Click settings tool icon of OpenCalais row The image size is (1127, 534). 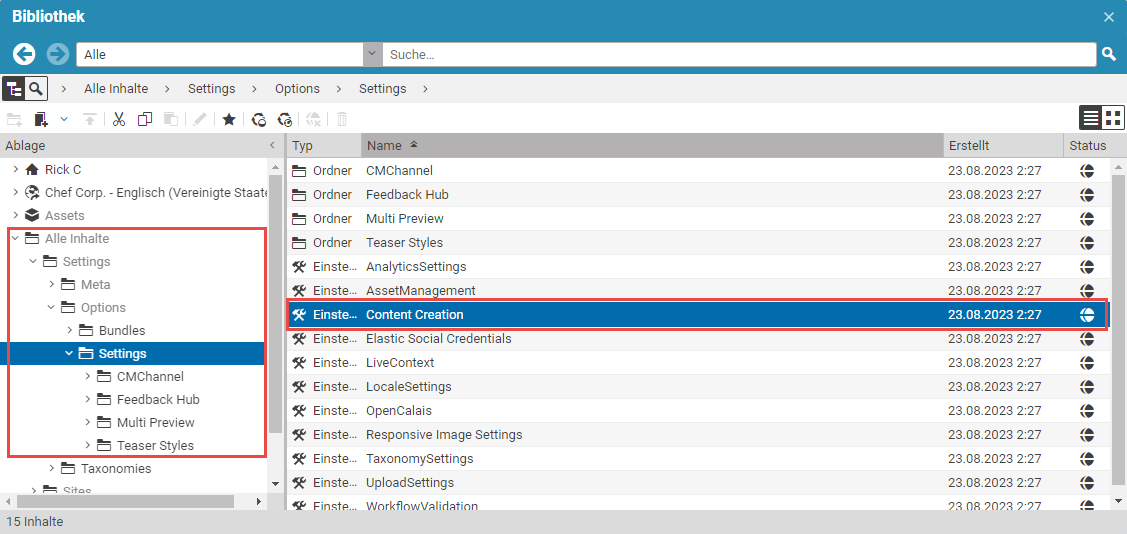[x=299, y=411]
